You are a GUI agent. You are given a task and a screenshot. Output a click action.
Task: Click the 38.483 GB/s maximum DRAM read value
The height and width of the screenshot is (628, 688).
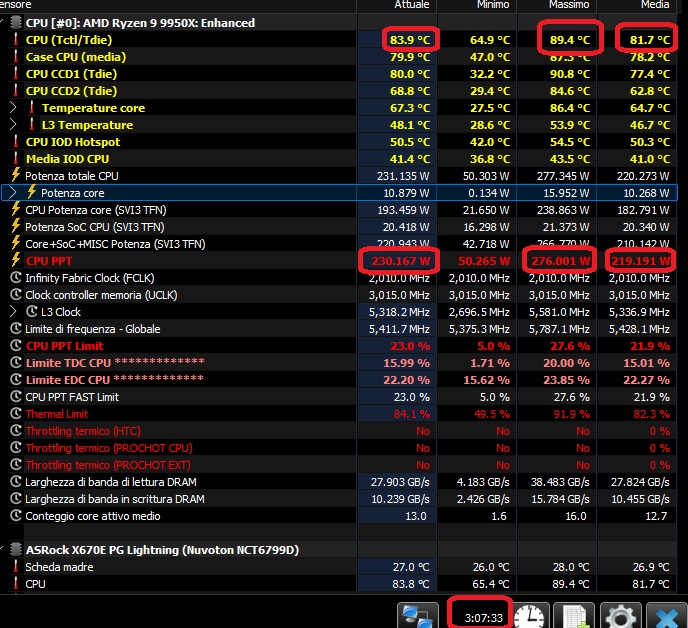click(x=560, y=482)
